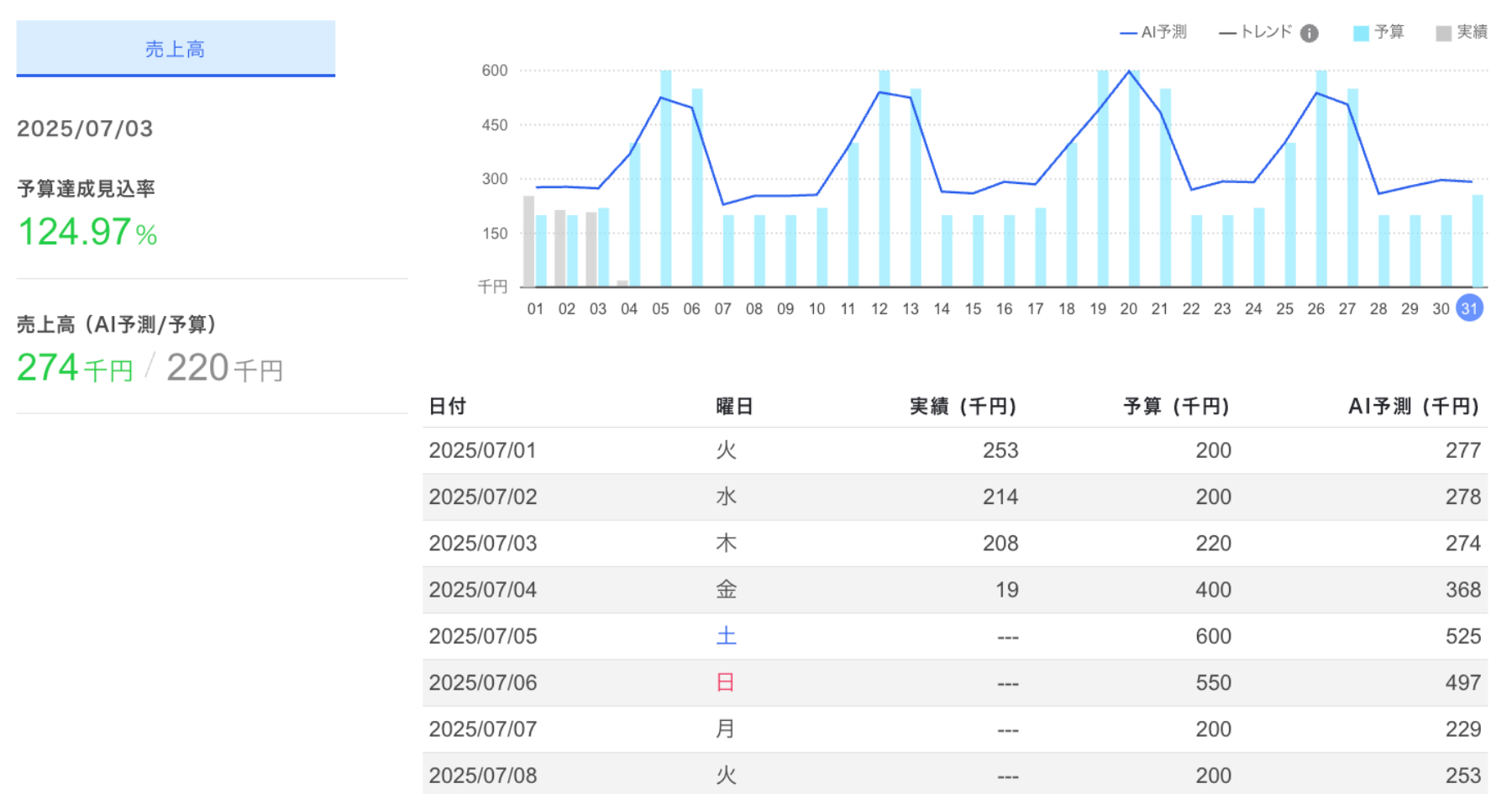This screenshot has width=1512, height=794.
Task: Click the 2025/07/03 date above 予算達成見込率
Action: 85,129
